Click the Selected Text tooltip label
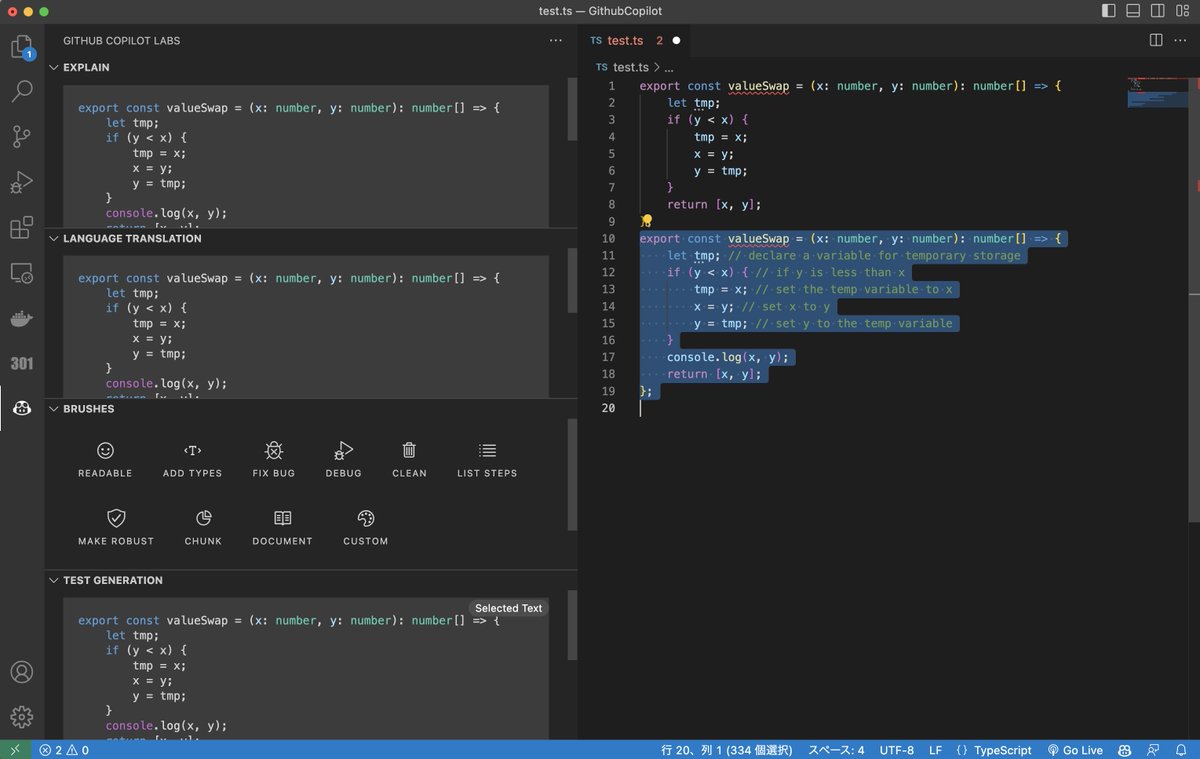The width and height of the screenshot is (1200, 759). (508, 608)
